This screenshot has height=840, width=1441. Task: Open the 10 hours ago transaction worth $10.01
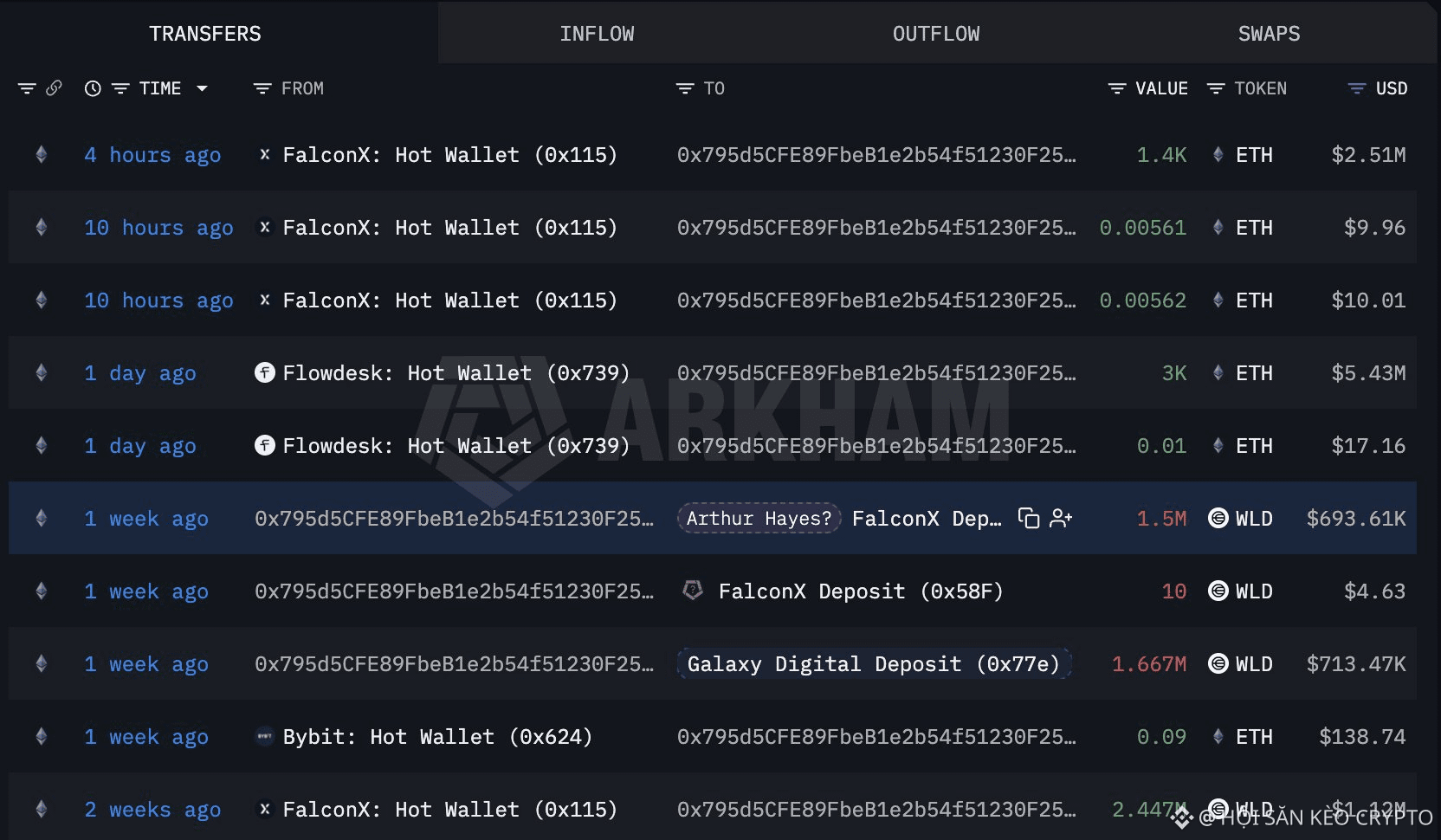click(158, 300)
